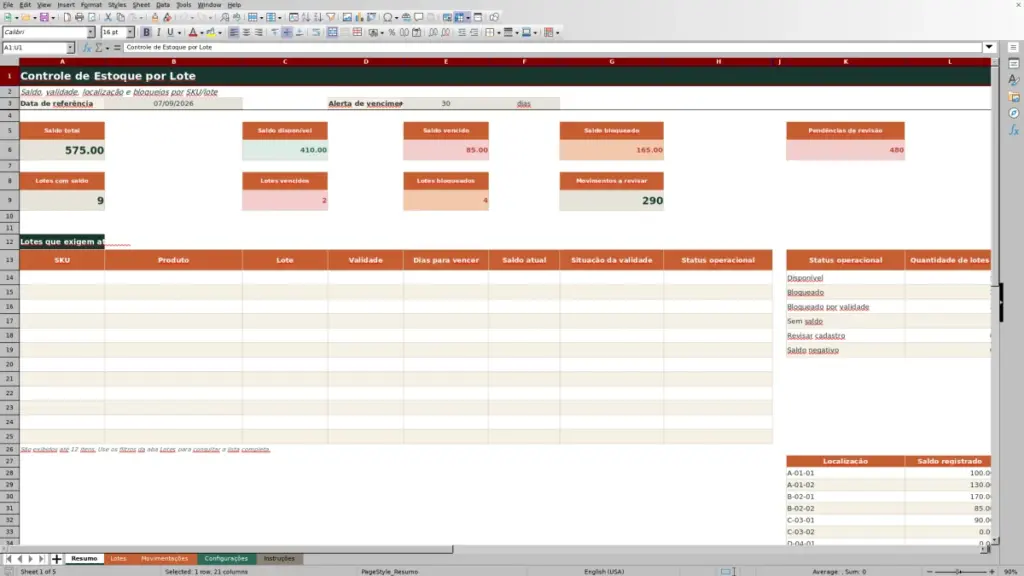Viewport: 1024px width, 576px height.
Task: Toggle Freeze Rows and Columns
Action: 460,18
